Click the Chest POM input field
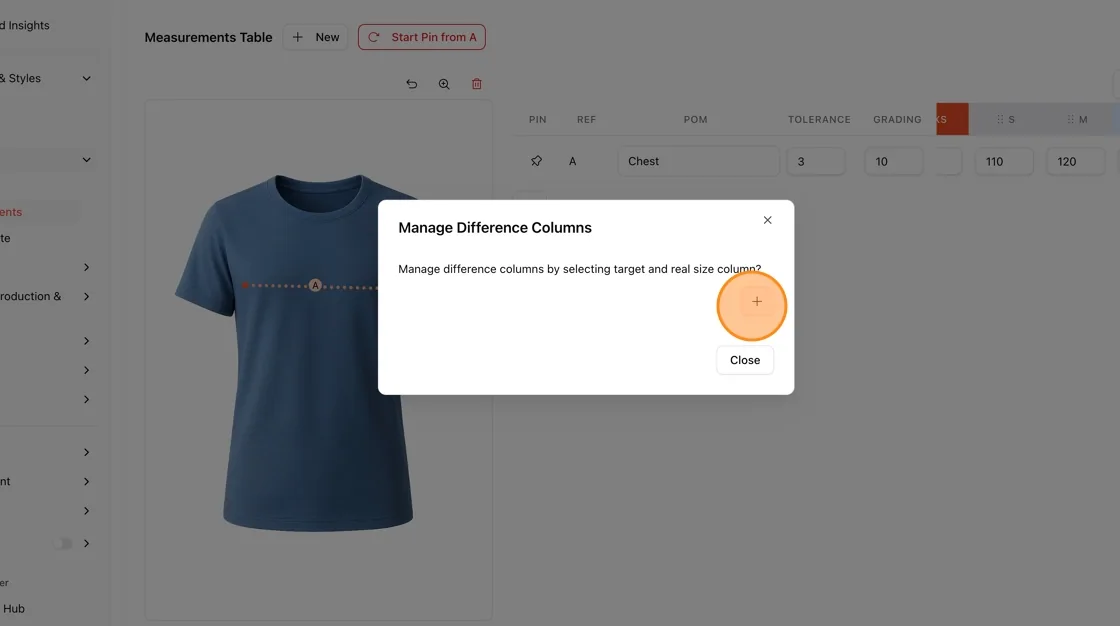 [x=698, y=162]
